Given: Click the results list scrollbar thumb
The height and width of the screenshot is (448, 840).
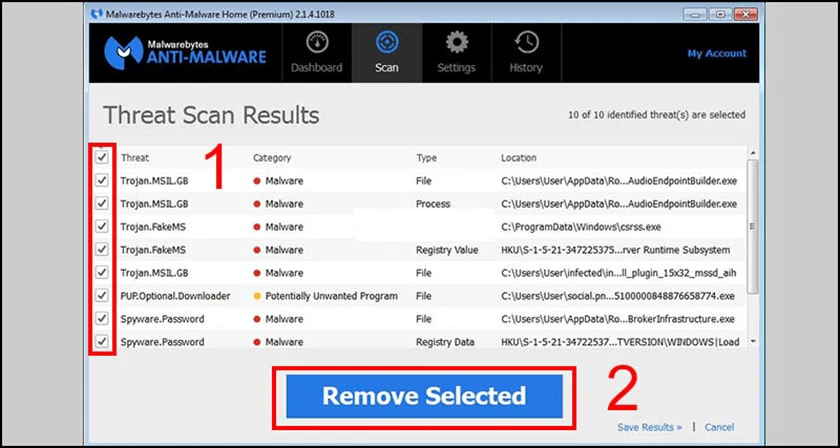Looking at the screenshot, I should pos(753,226).
